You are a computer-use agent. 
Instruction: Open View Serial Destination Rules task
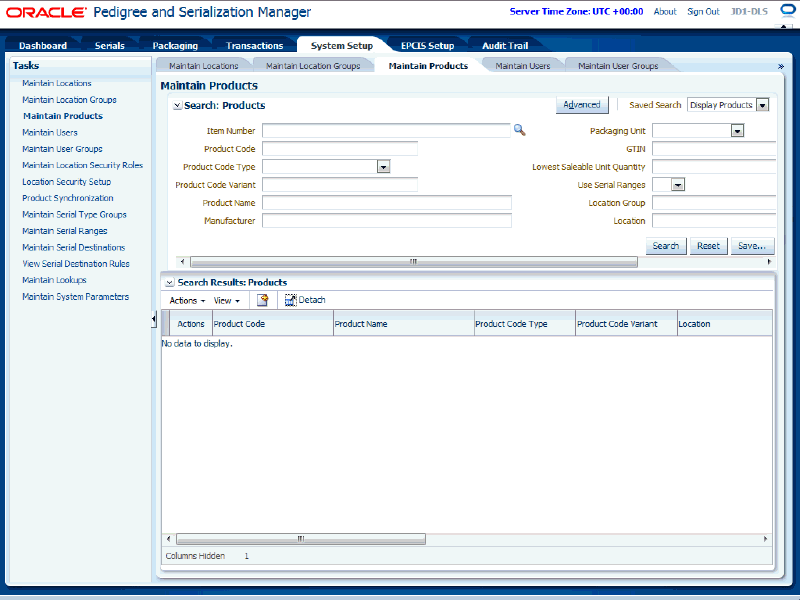tap(76, 263)
